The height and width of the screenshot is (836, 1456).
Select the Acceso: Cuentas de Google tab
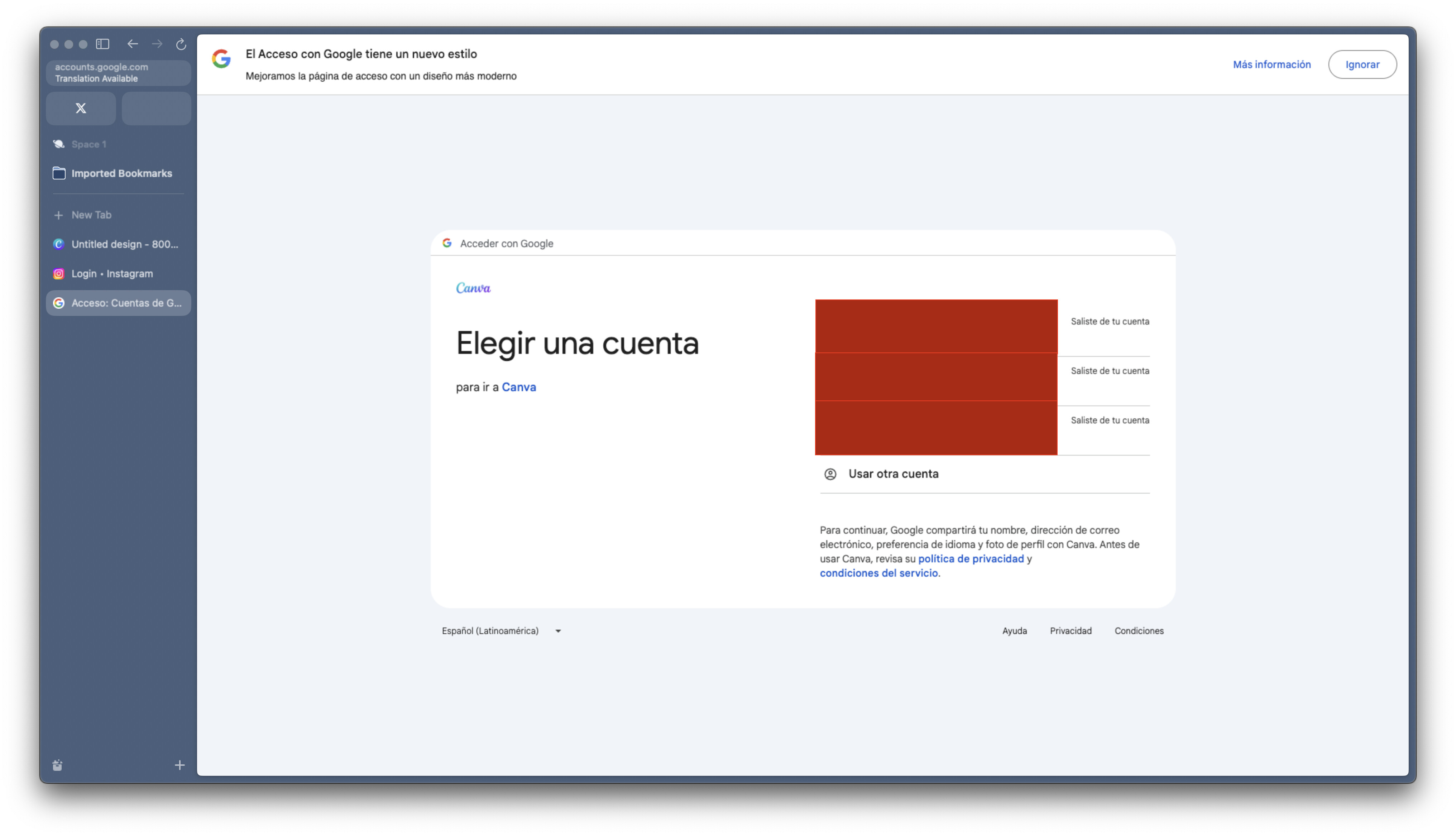point(118,303)
